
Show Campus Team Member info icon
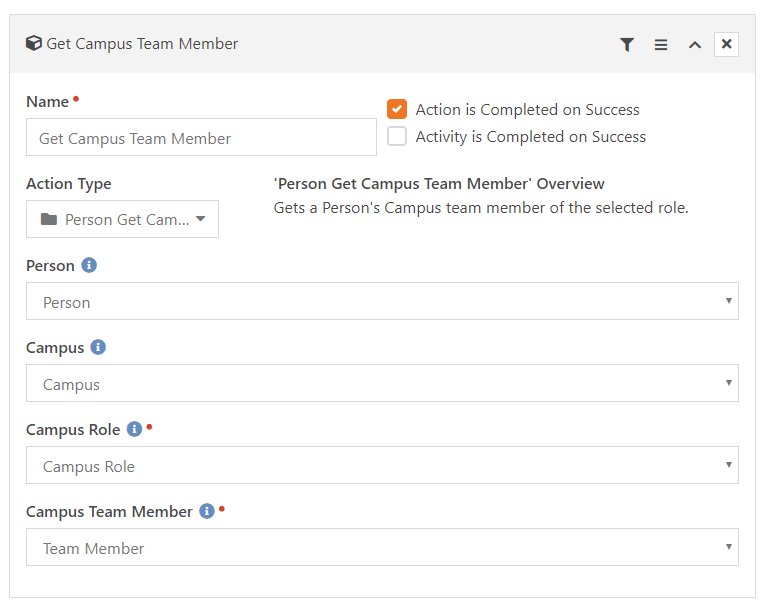click(207, 511)
